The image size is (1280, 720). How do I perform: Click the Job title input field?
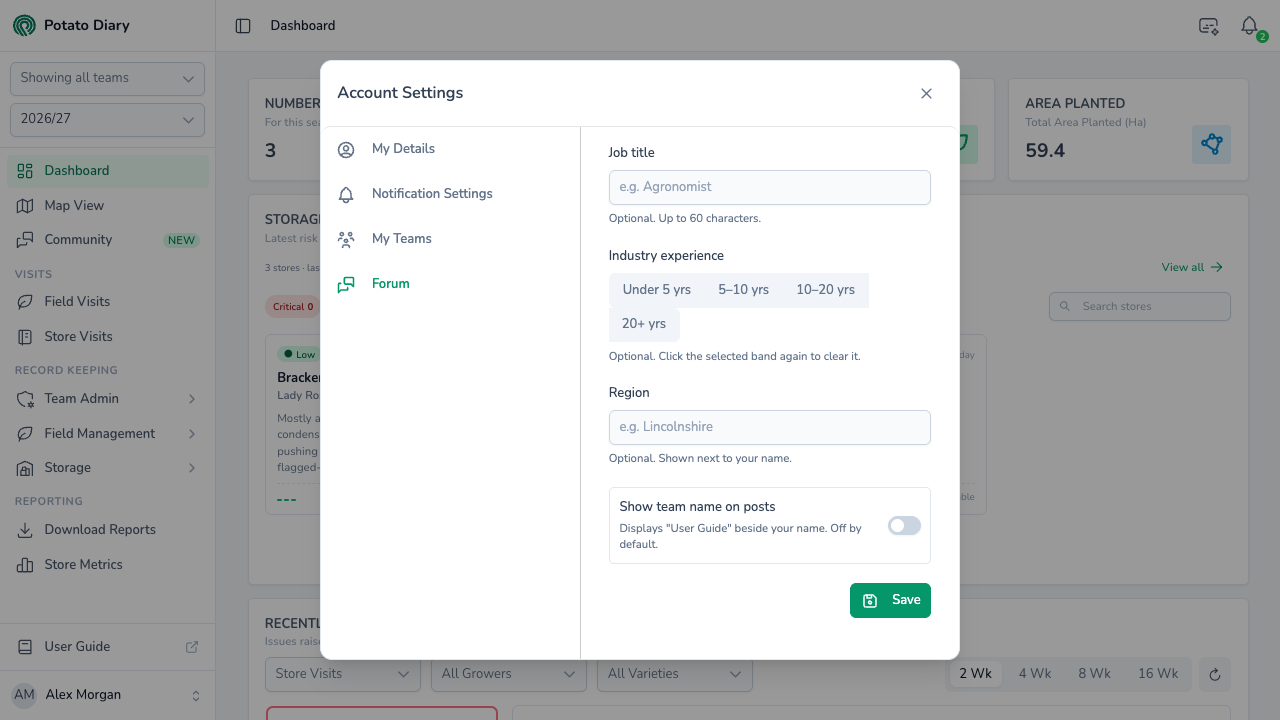[x=770, y=187]
